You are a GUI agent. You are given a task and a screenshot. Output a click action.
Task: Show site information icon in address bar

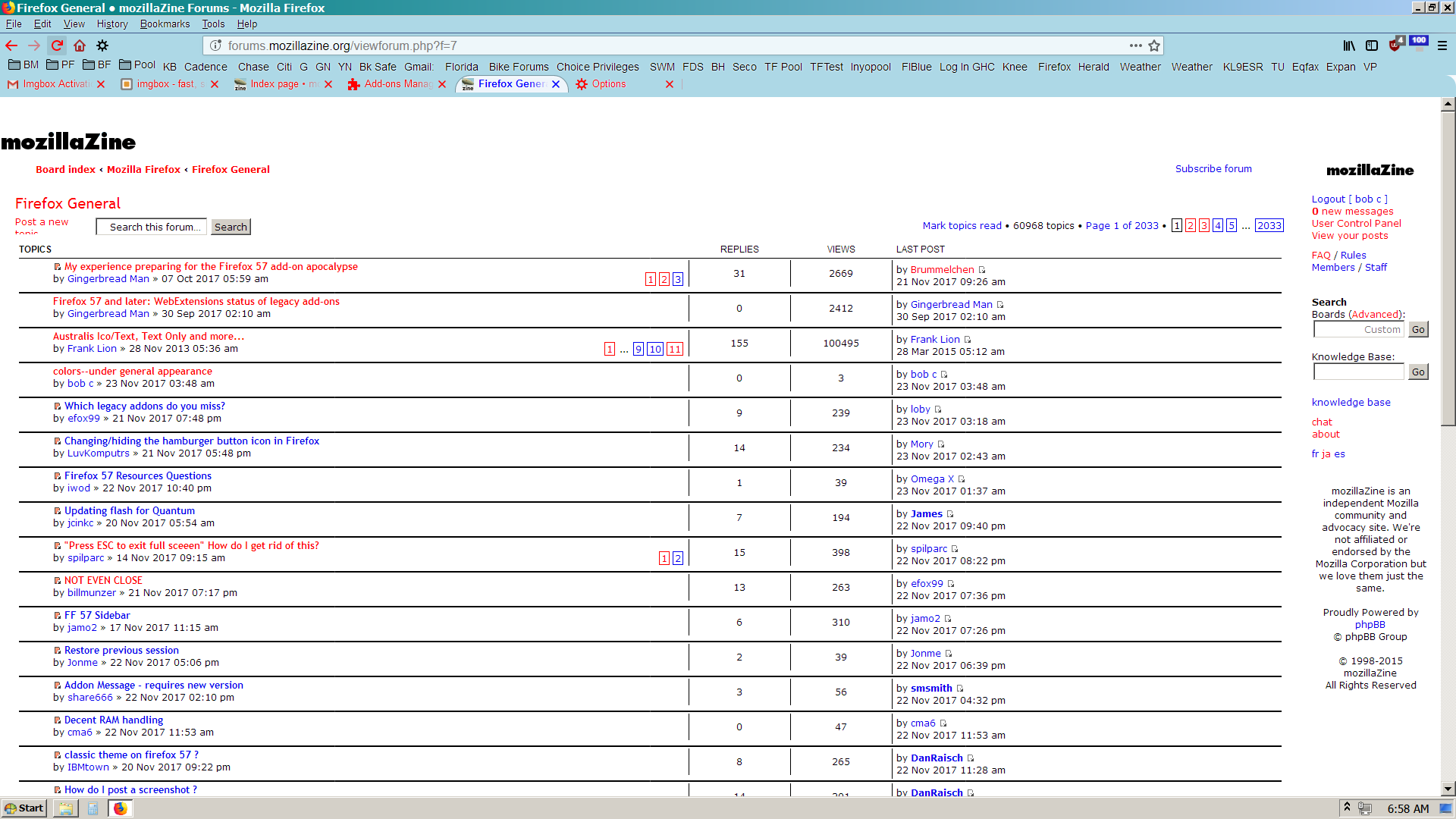click(215, 45)
